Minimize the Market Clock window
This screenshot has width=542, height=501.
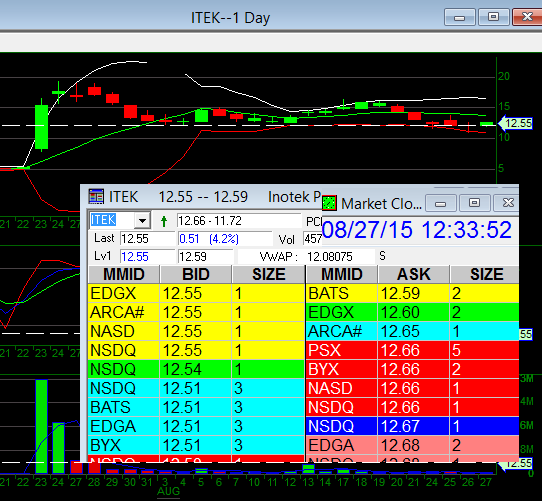[440, 203]
